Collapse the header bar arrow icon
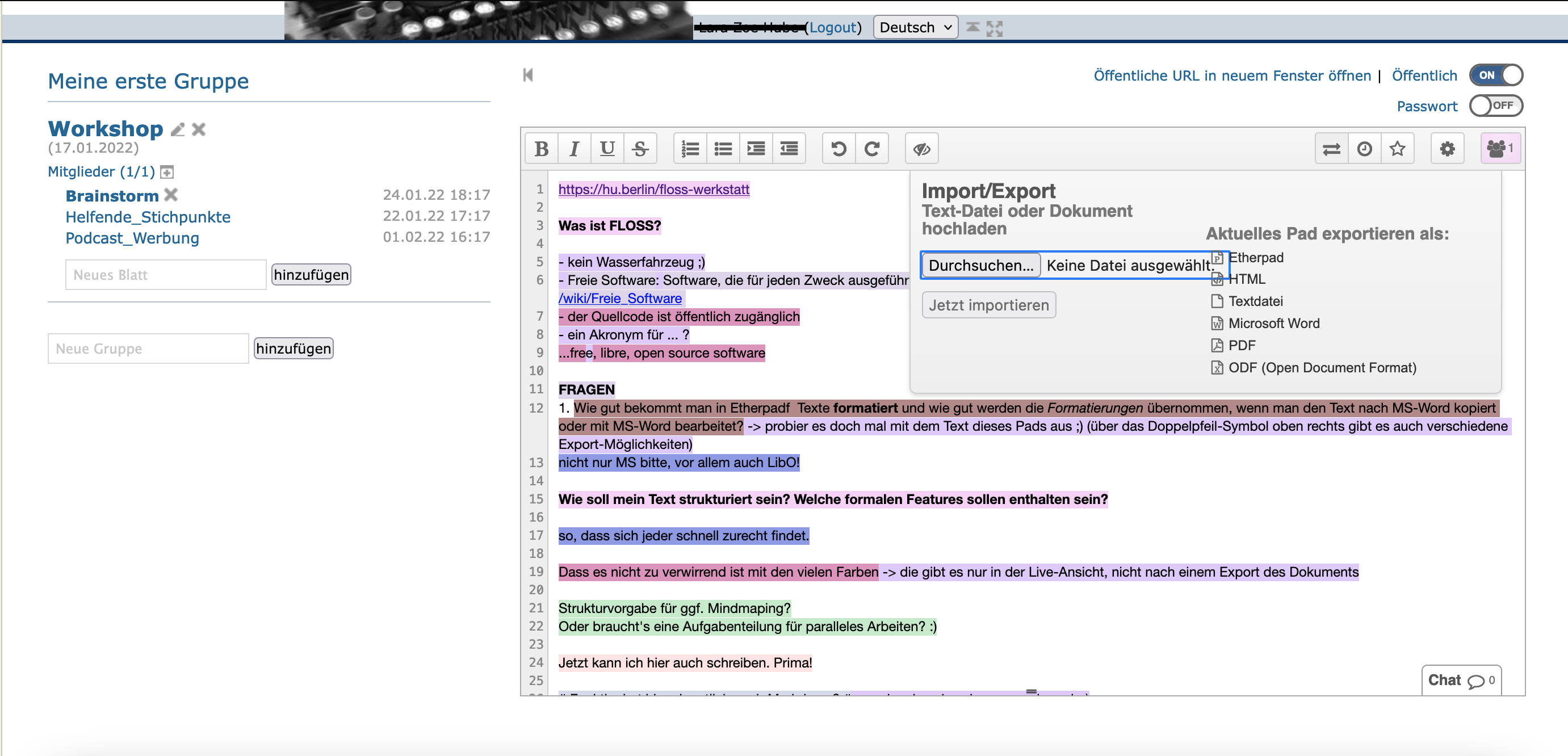 [x=972, y=27]
